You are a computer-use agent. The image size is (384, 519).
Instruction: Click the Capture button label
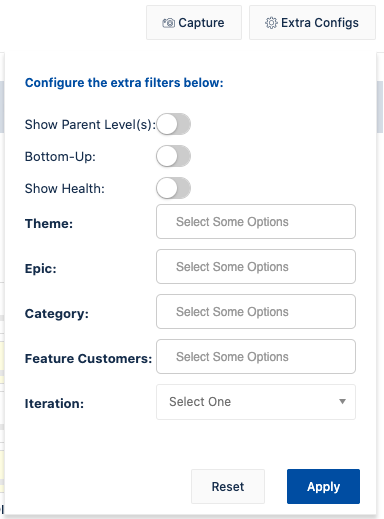[x=201, y=23]
